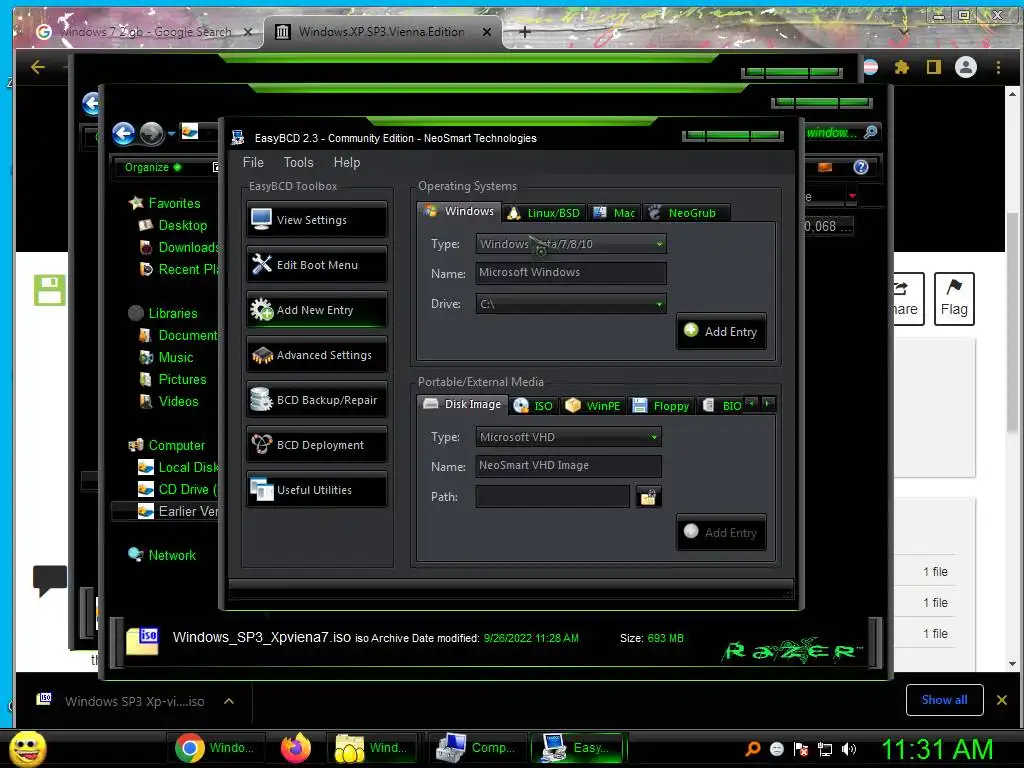
Task: Click the empty Path input field
Action: pyautogui.click(x=552, y=496)
